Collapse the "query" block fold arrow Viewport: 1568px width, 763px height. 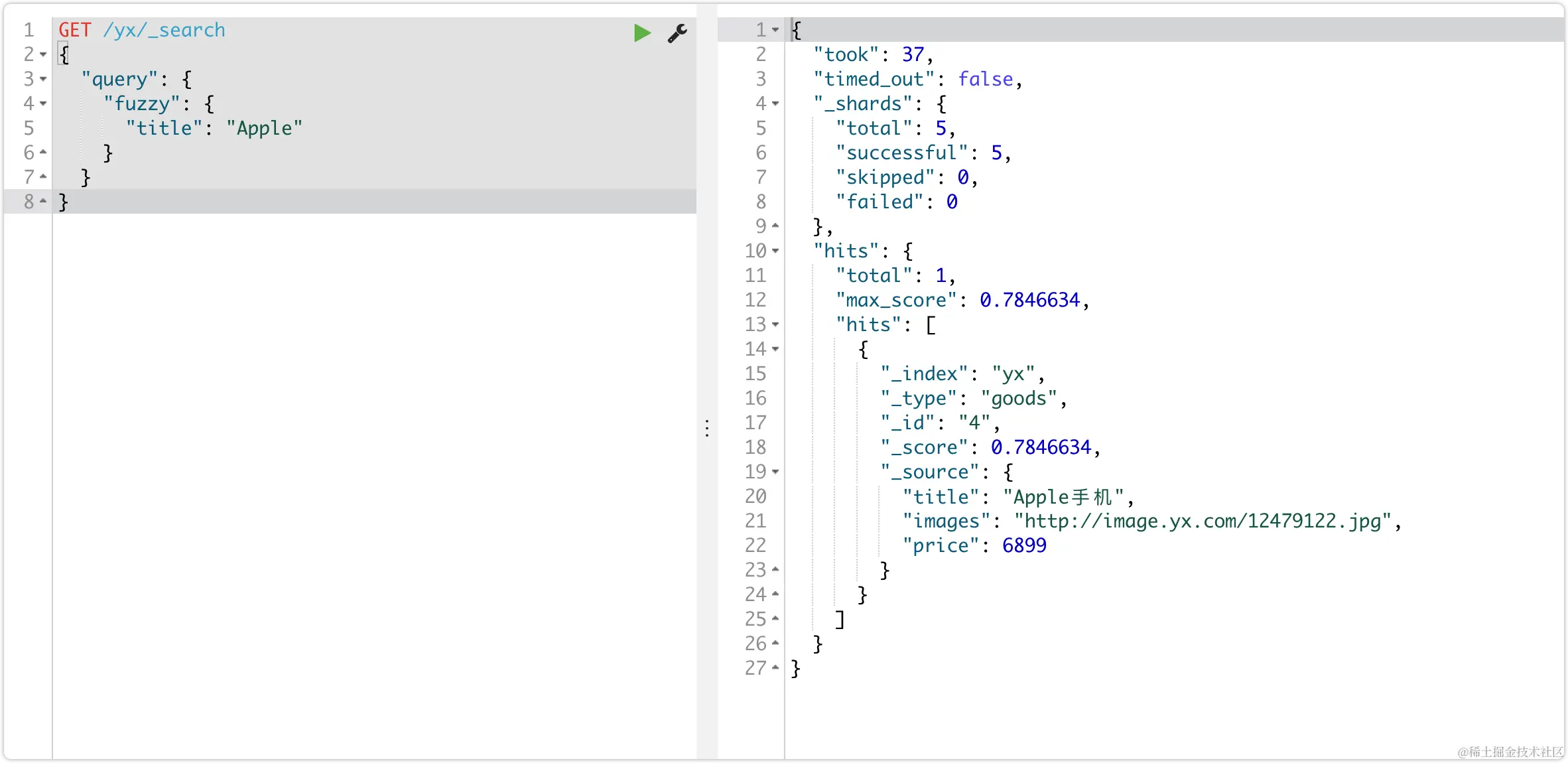43,79
